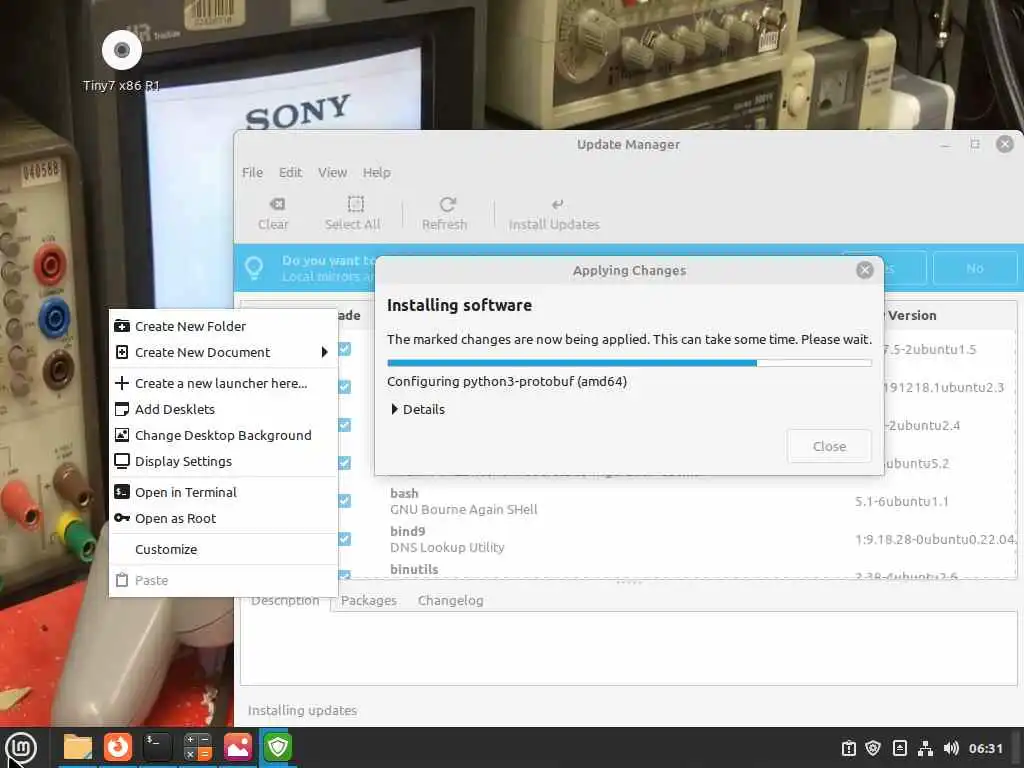Choose Open in Terminal
Screen dimensions: 1024x768
tap(223, 492)
